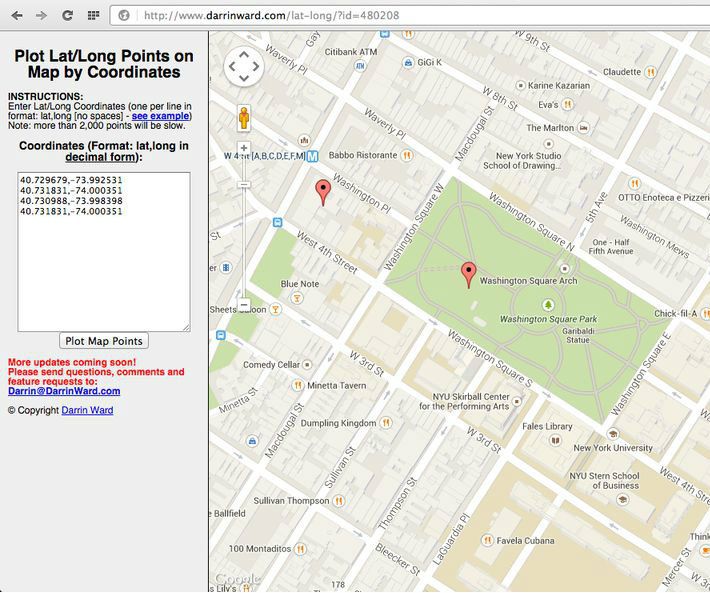Go forward with the browser forward arrow
The width and height of the screenshot is (710, 593).
tap(41, 15)
